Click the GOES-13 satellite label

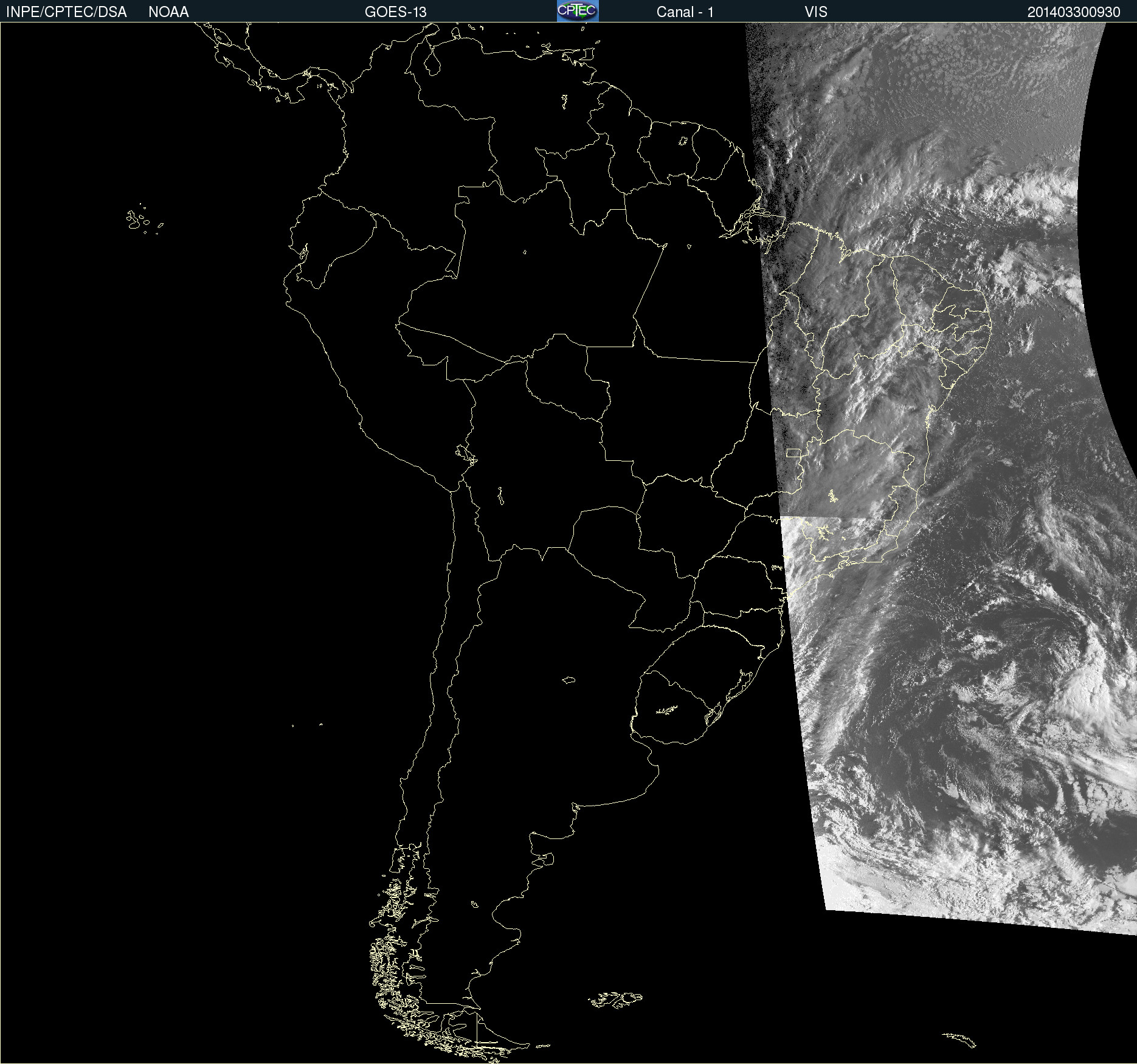pos(396,12)
